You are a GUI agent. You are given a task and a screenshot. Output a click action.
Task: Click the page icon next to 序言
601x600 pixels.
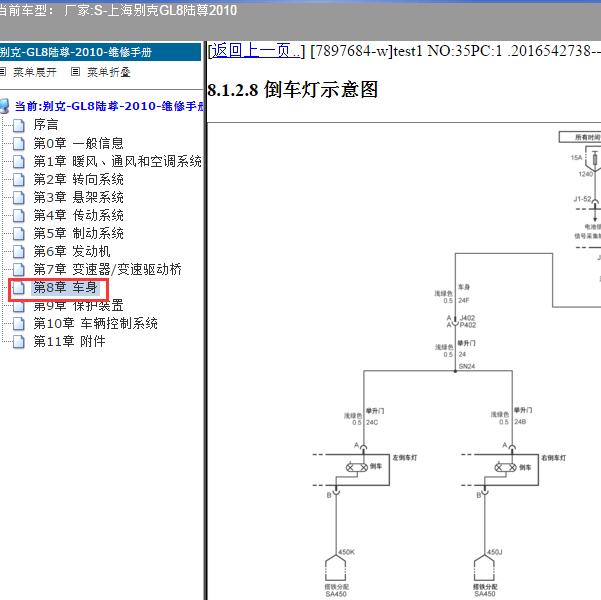[x=18, y=125]
